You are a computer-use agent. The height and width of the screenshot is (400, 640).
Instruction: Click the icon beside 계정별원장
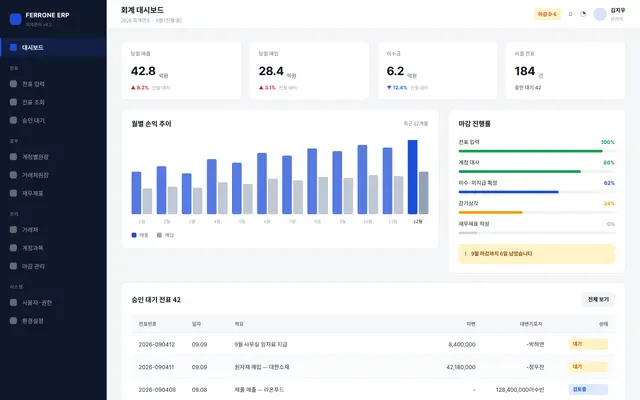[13, 157]
